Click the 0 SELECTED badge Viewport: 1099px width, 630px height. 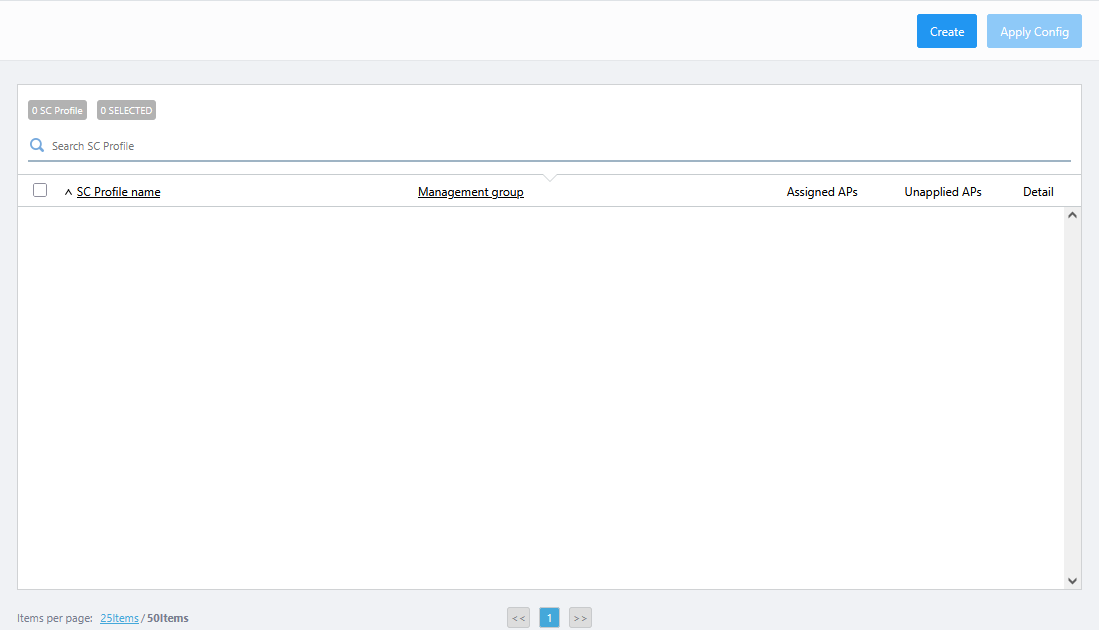point(126,110)
